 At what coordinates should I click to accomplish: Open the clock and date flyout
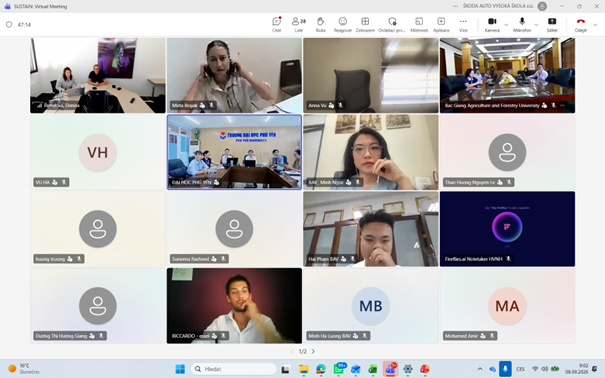(576, 369)
